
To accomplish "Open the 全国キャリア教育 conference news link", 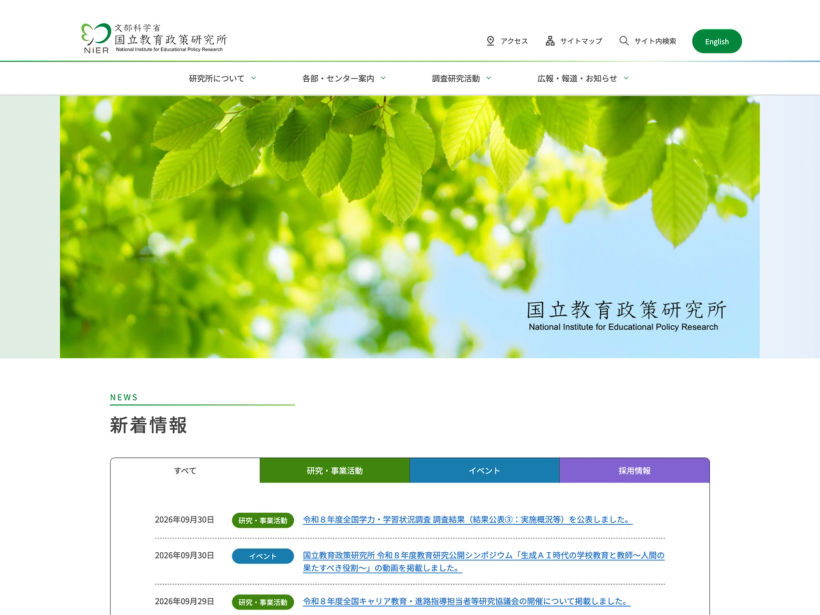I will pyautogui.click(x=466, y=601).
